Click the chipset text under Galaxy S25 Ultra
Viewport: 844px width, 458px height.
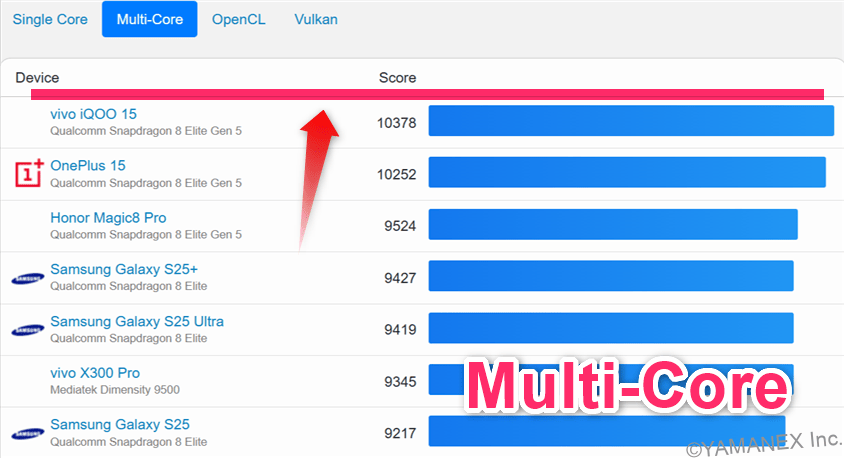(x=129, y=339)
